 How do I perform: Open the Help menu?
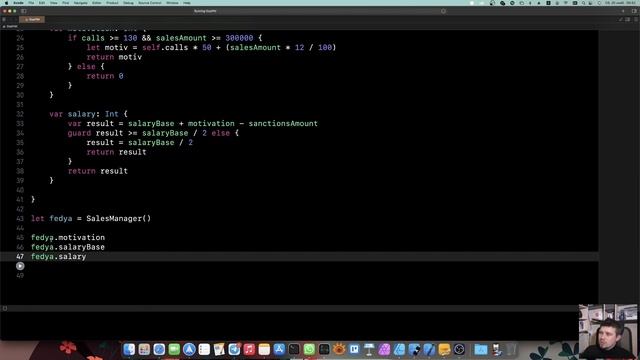pyautogui.click(x=187, y=3)
